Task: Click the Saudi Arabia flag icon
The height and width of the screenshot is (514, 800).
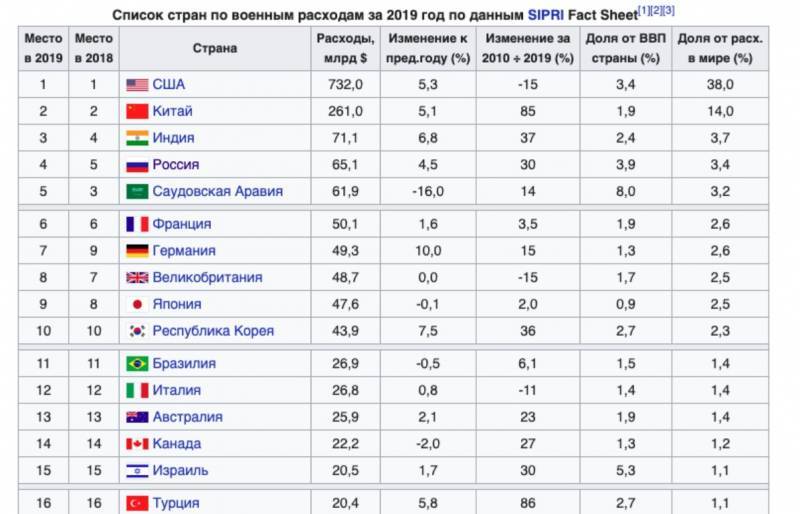Action: (x=137, y=191)
